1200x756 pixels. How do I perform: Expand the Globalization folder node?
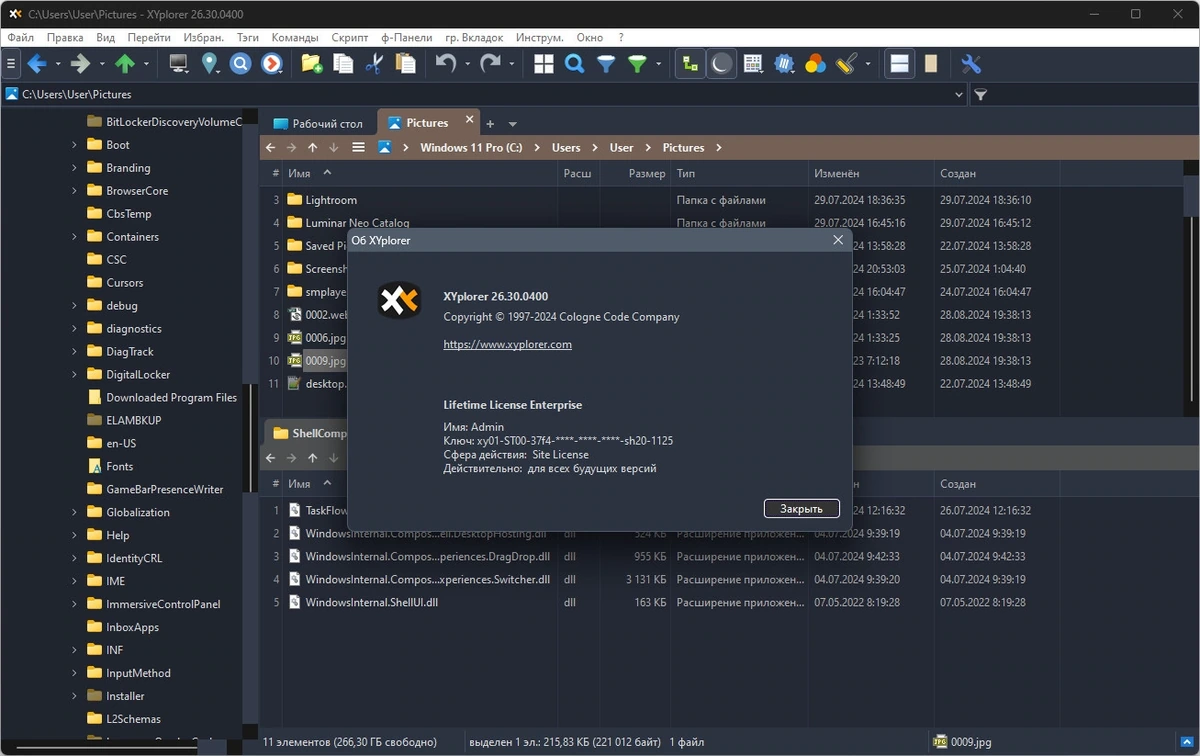75,512
